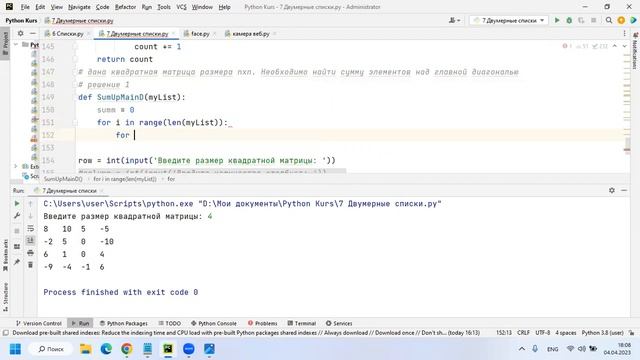Screen dimensions: 640x360
Task: Click the orange IDE updates icon
Action: pos(621,20)
